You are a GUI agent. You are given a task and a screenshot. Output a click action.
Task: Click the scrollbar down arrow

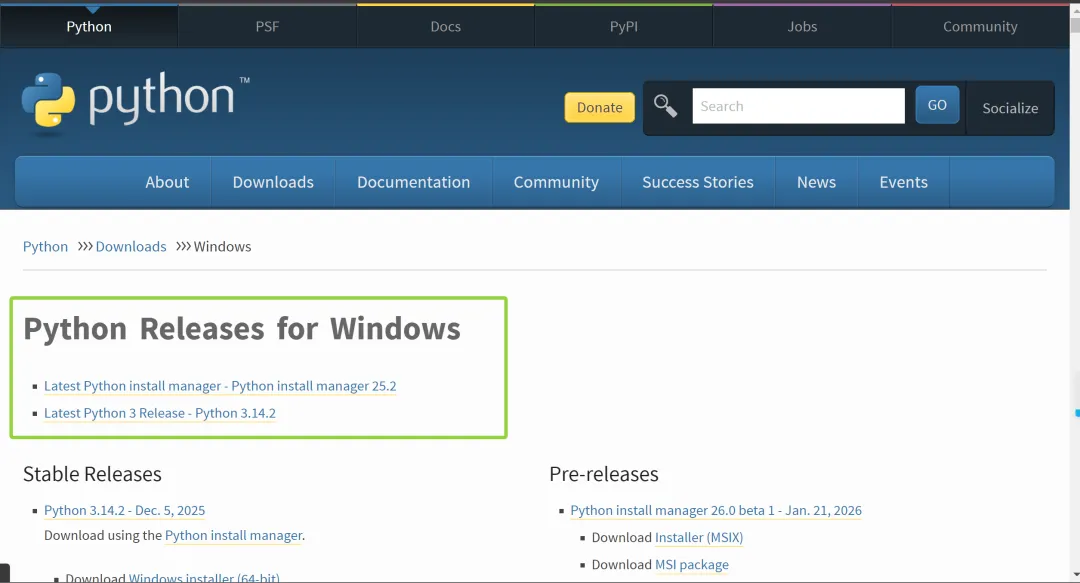(x=1074, y=575)
